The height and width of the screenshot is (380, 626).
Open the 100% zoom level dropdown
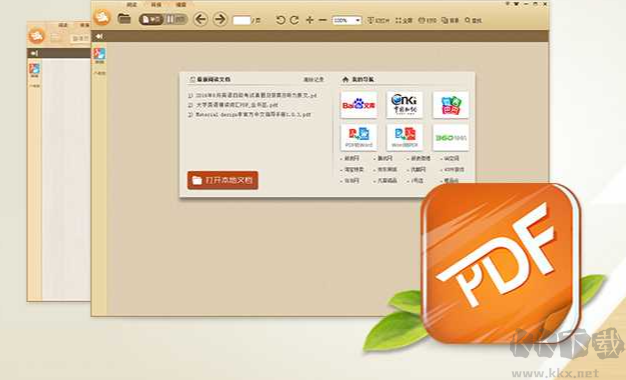[347, 20]
